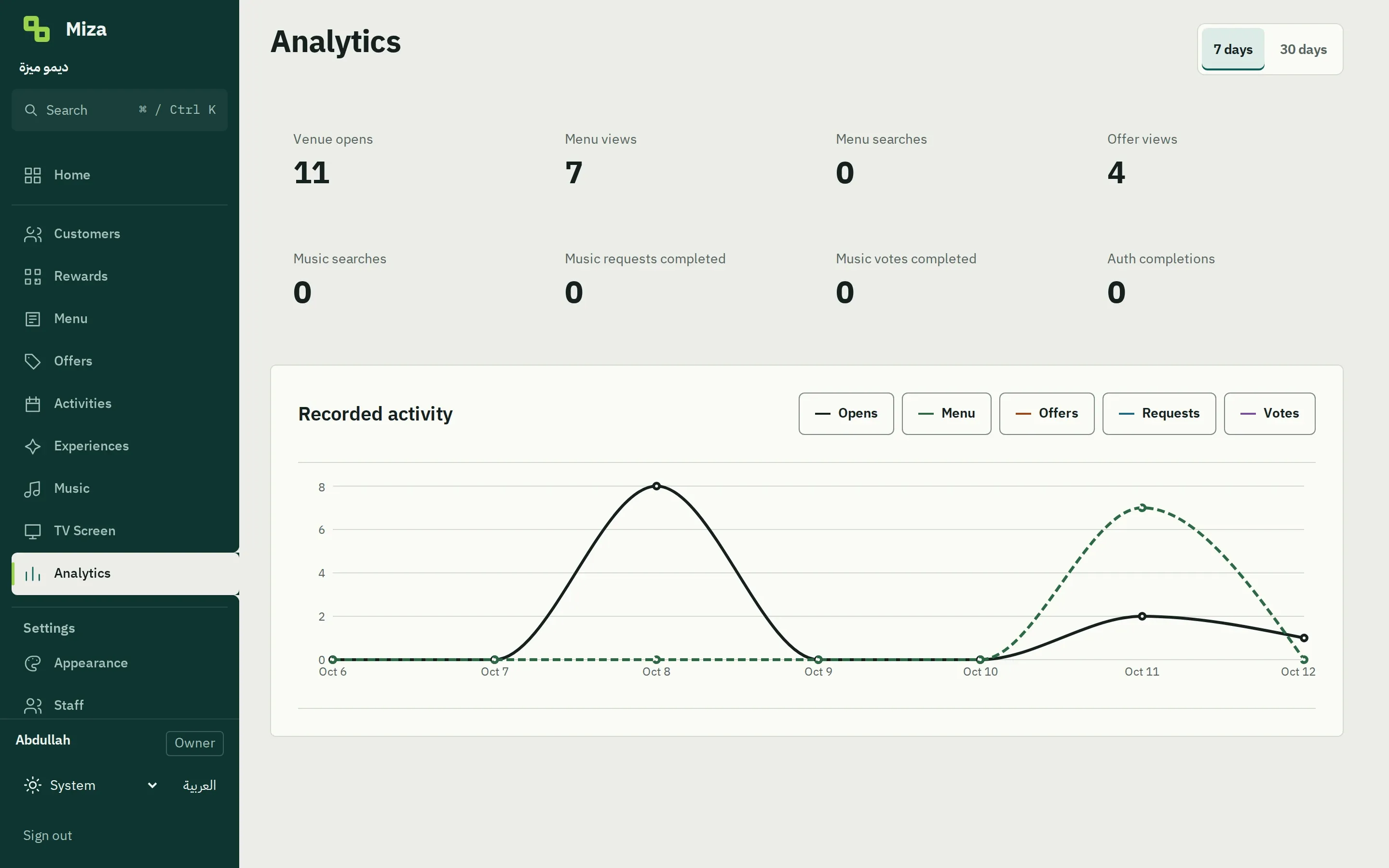1389x868 pixels.
Task: Expand the System theme dropdown
Action: click(91, 786)
